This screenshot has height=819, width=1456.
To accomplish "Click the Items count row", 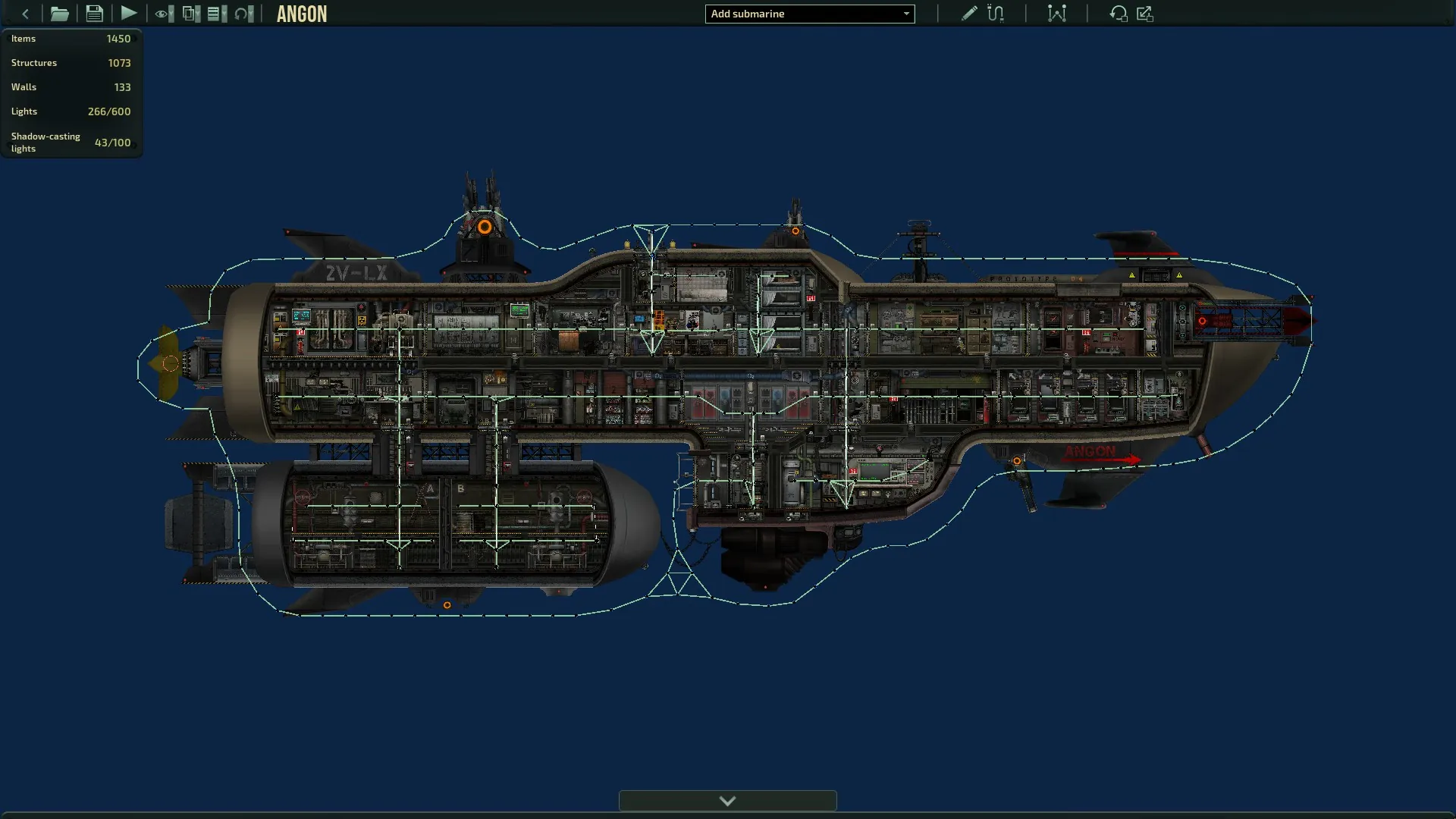I will pos(71,39).
